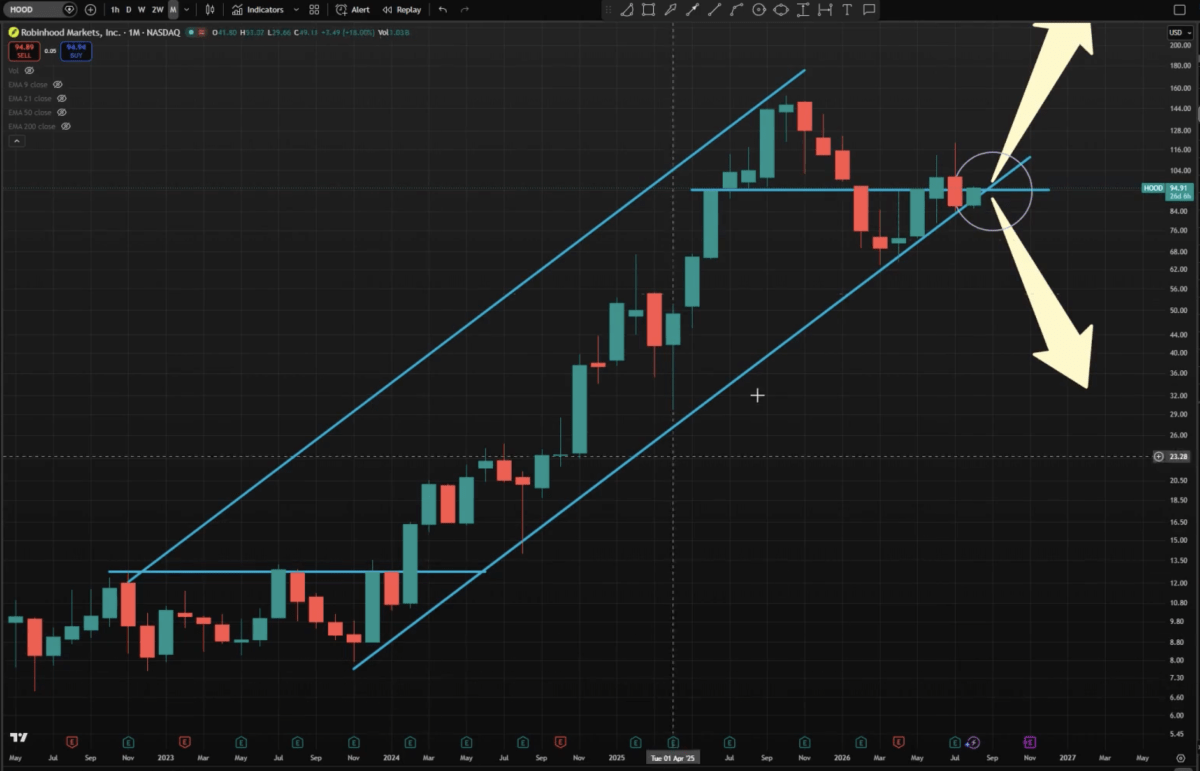
Task: Toggle EMA 200 close visibility
Action: (65, 127)
